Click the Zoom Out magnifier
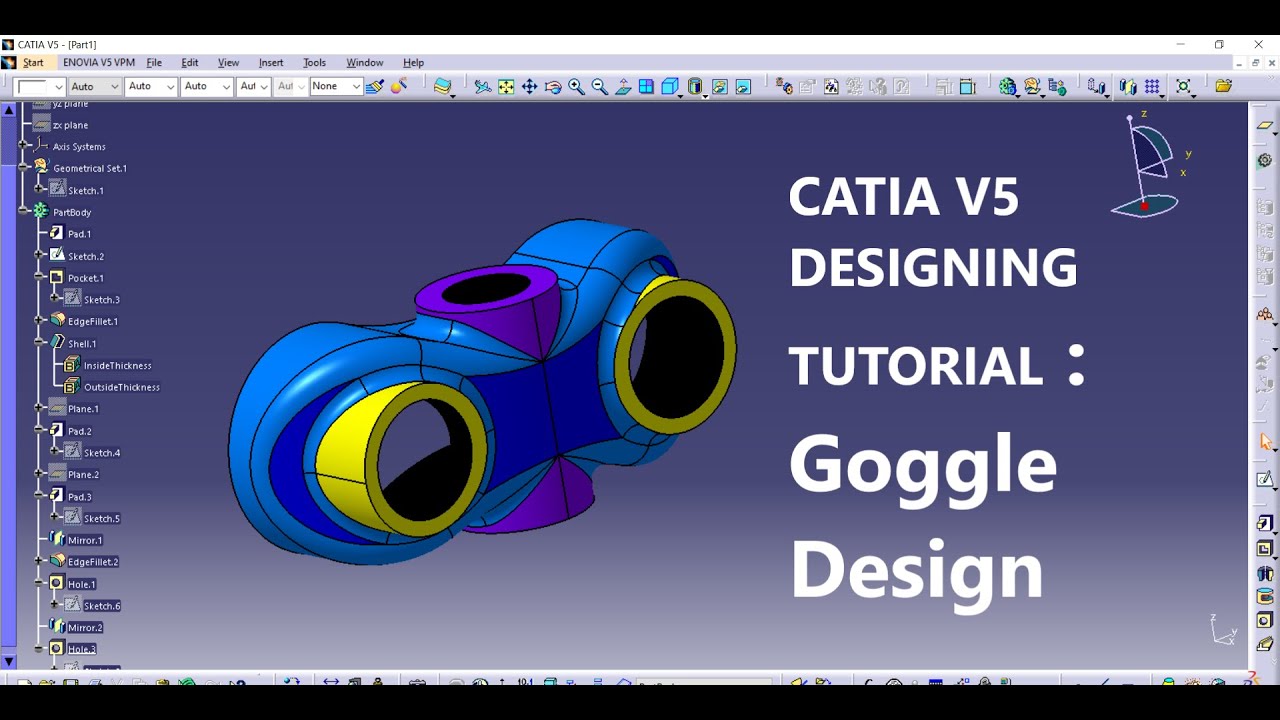 point(599,87)
